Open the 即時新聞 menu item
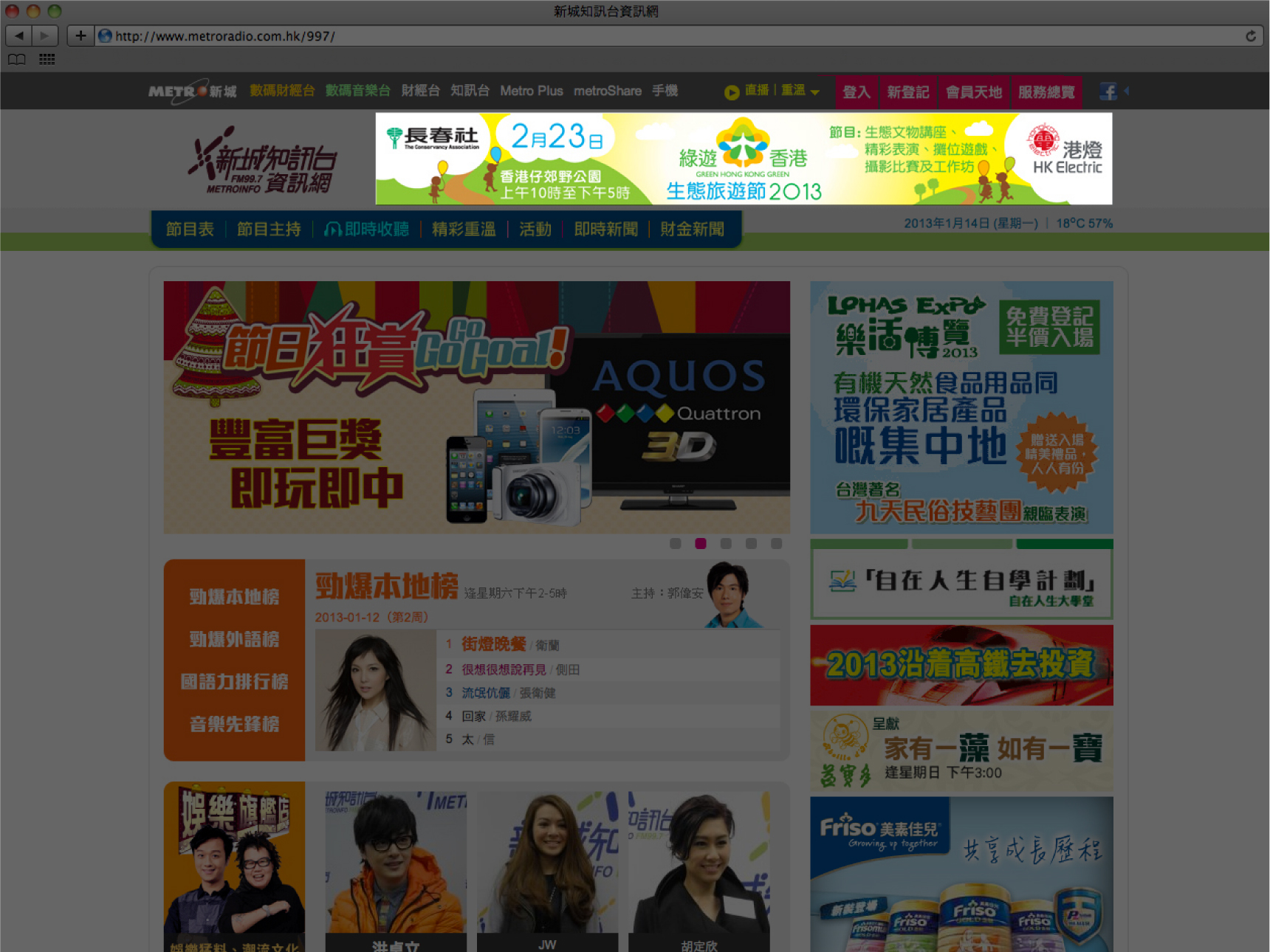The width and height of the screenshot is (1270, 952). pyautogui.click(x=606, y=230)
